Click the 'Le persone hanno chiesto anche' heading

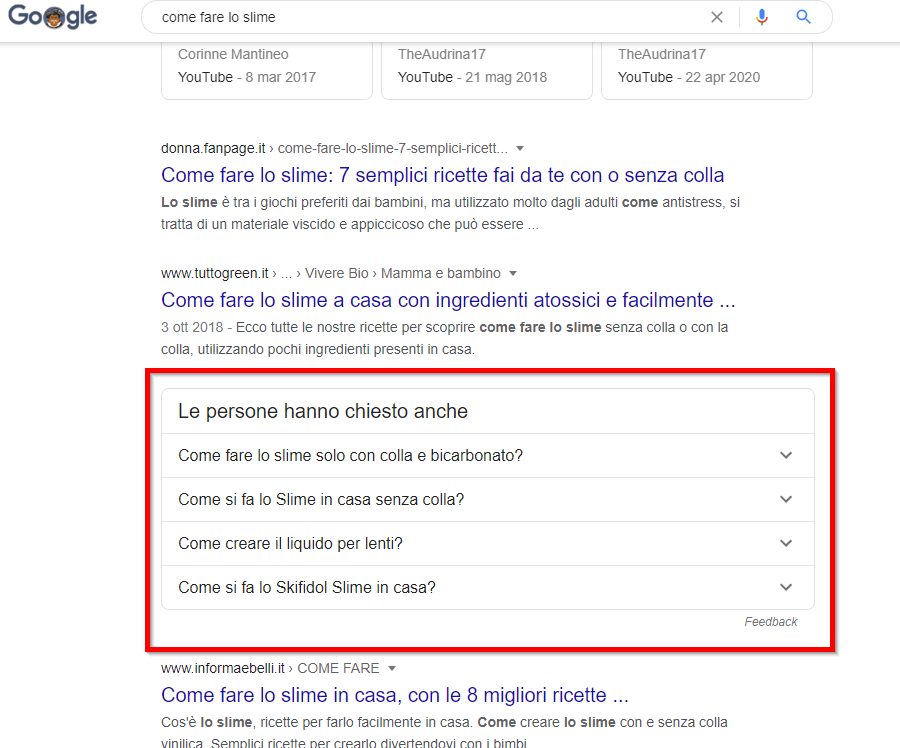(323, 411)
